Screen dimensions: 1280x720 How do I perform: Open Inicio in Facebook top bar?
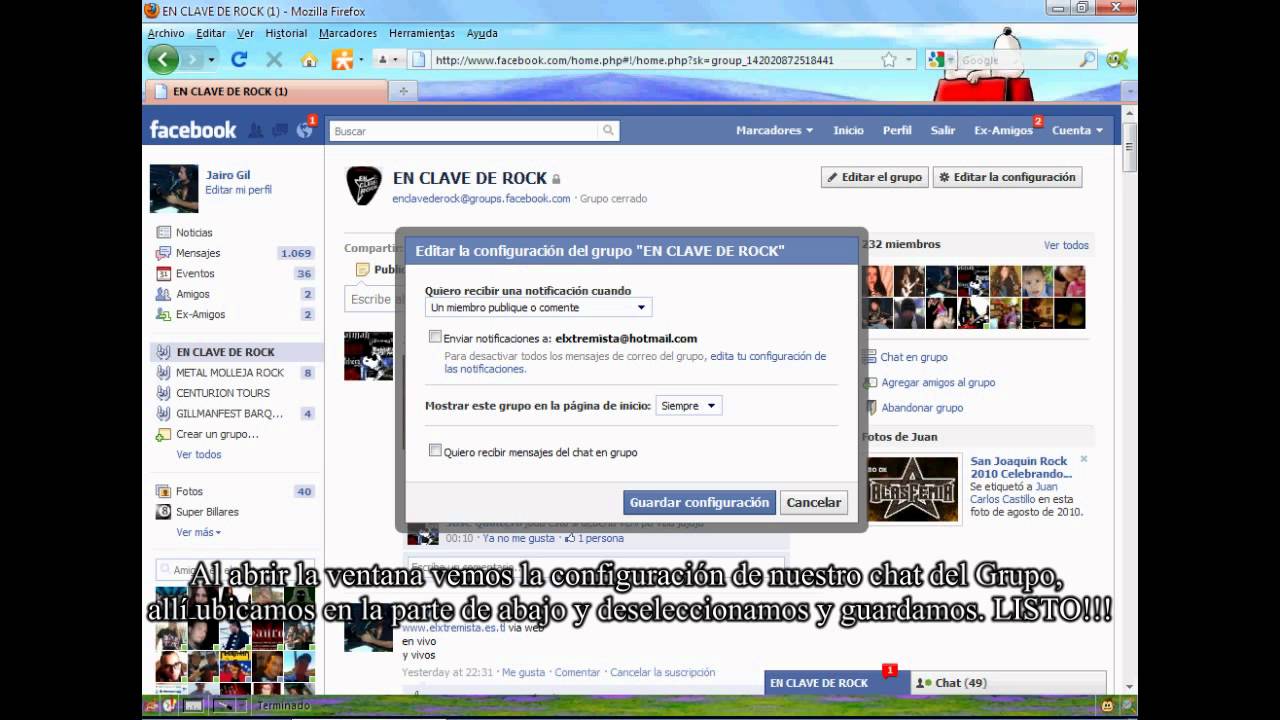(848, 130)
